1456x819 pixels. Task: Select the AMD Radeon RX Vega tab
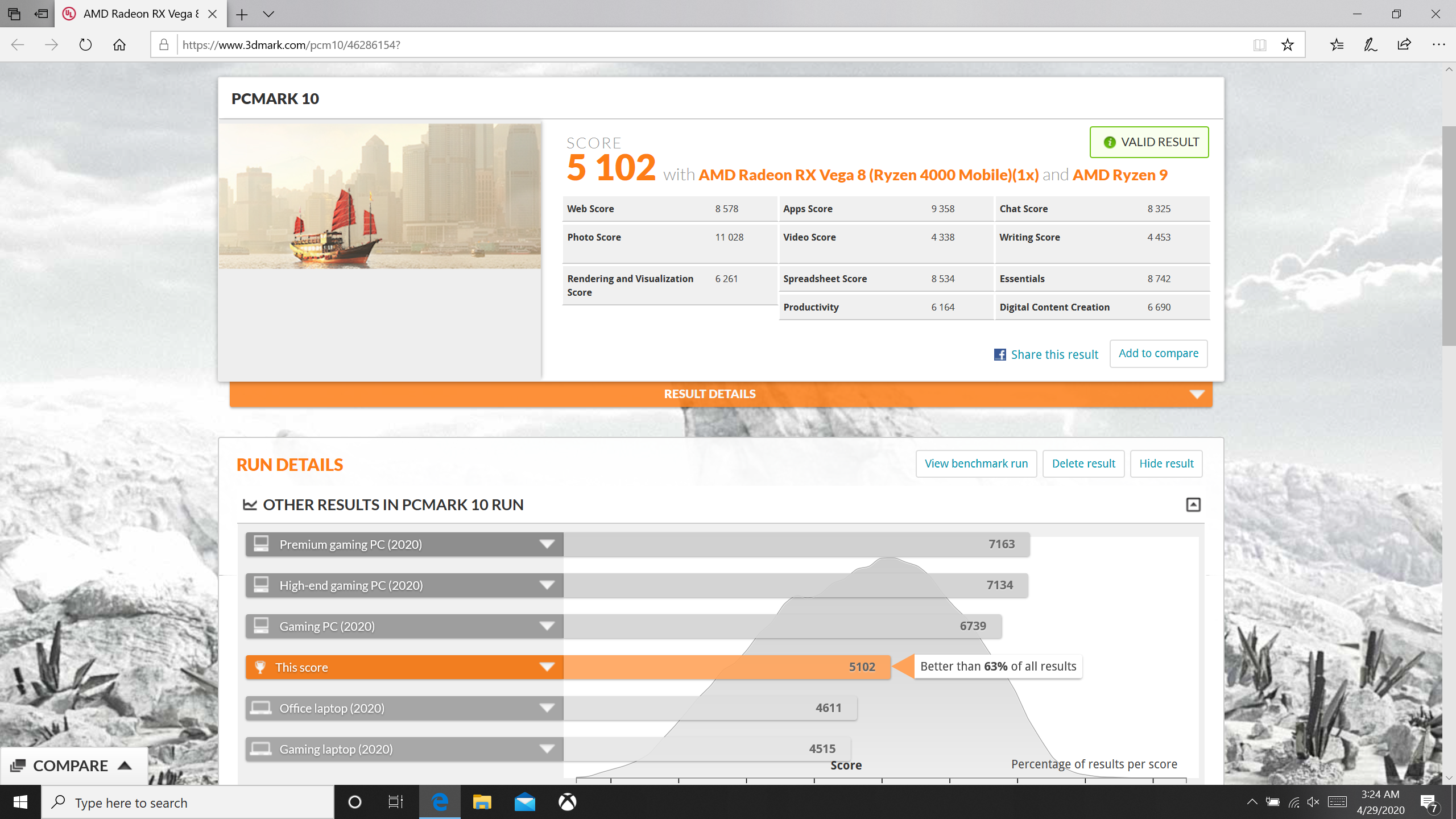tap(141, 14)
